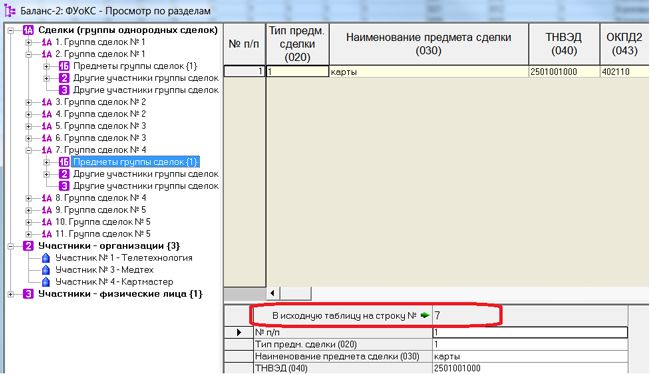Click the 1A icon beside Сделки root node
The height and width of the screenshot is (375, 650).
(28, 30)
